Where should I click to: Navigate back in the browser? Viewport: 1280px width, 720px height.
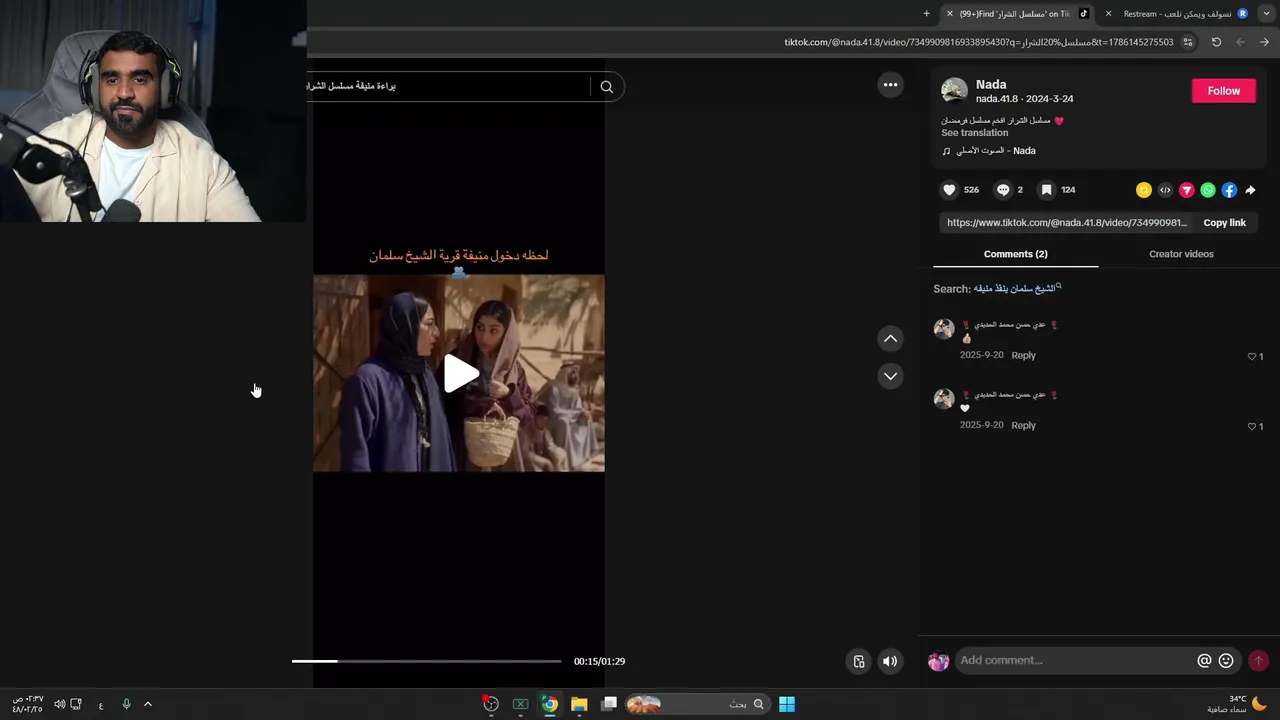(1264, 42)
